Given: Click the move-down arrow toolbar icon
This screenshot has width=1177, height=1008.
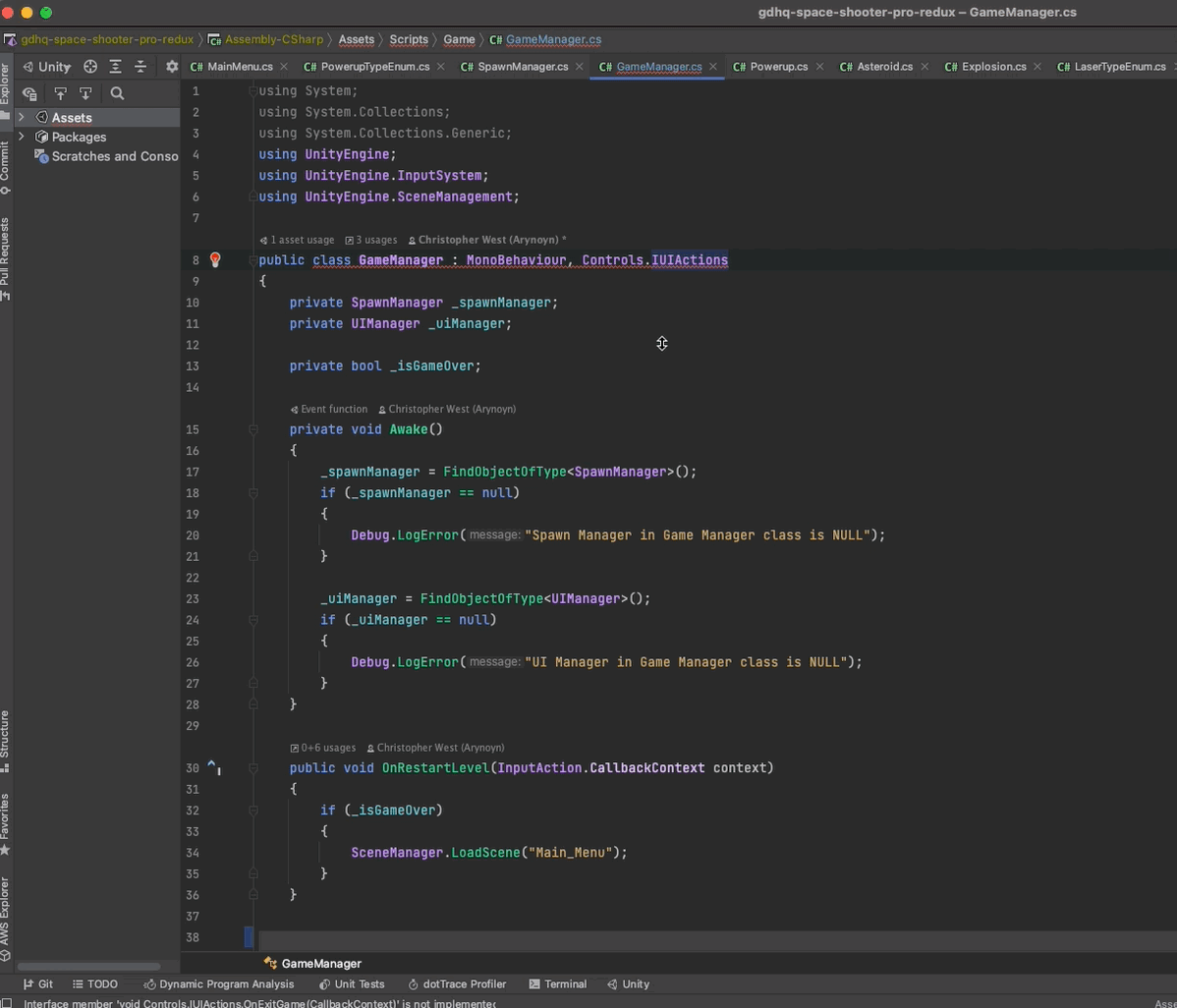Looking at the screenshot, I should pyautogui.click(x=85, y=93).
